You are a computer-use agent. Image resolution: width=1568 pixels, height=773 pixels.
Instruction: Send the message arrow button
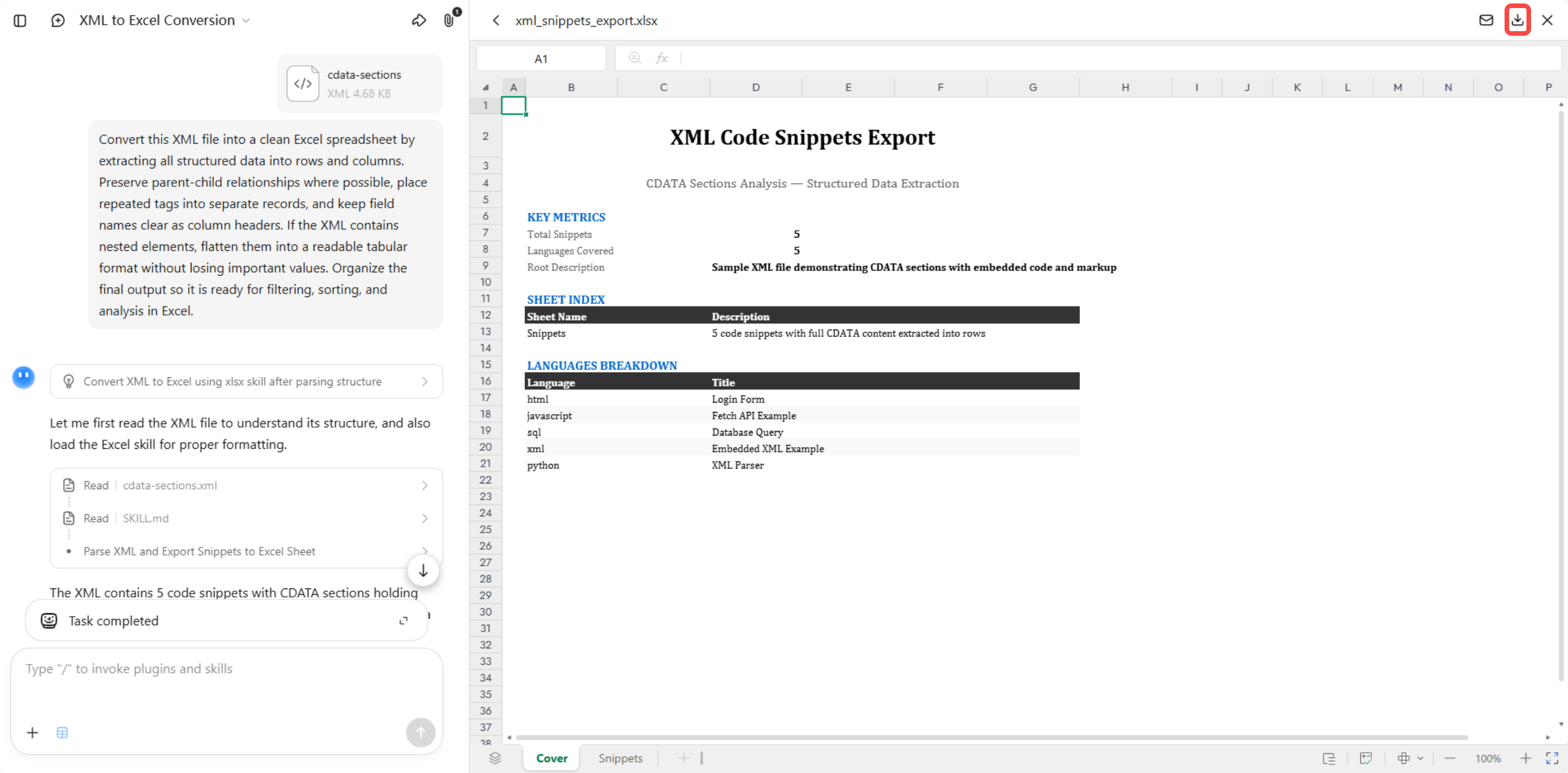tap(421, 732)
